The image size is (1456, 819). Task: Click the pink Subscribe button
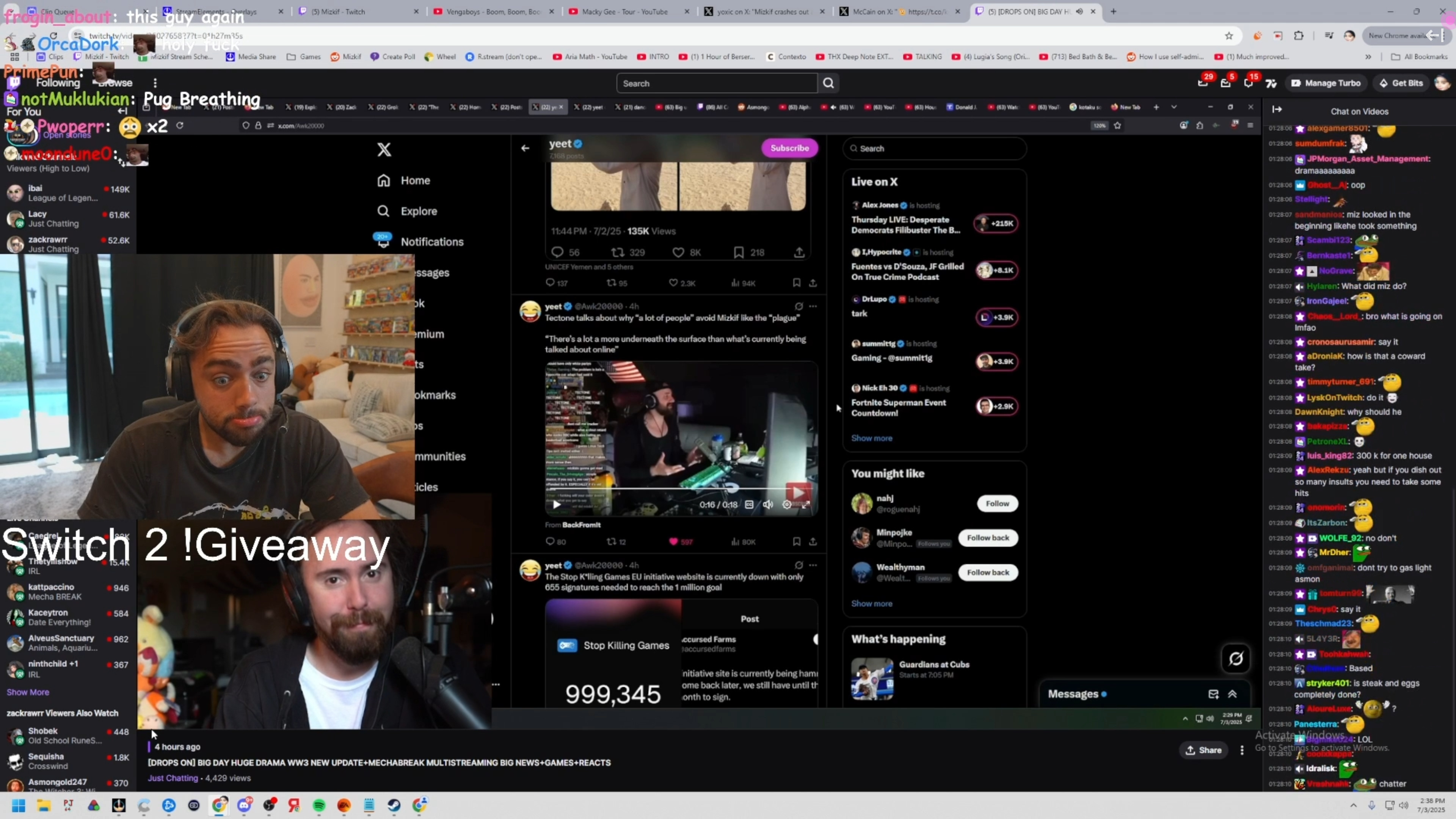coord(789,148)
